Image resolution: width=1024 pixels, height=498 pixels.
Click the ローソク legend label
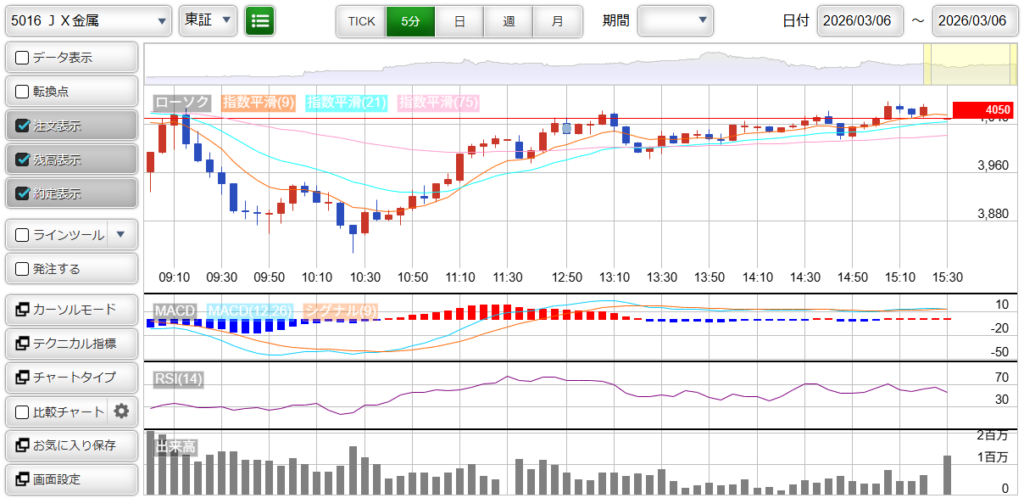[183, 102]
